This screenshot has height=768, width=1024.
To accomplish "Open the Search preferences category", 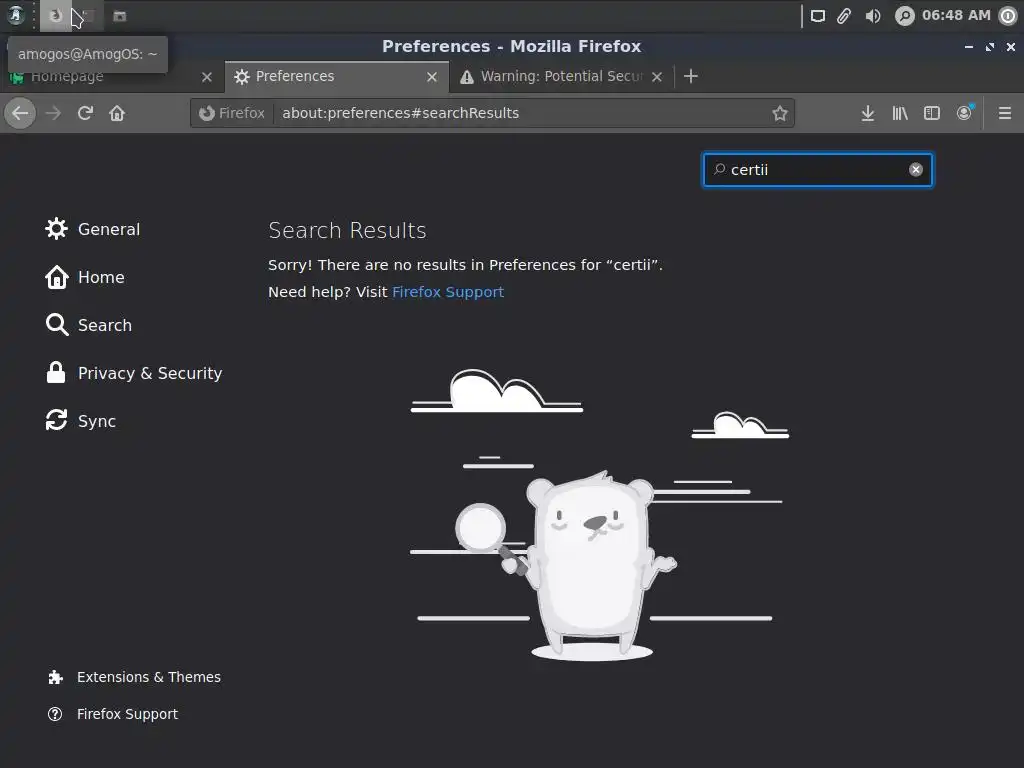I will click(89, 325).
